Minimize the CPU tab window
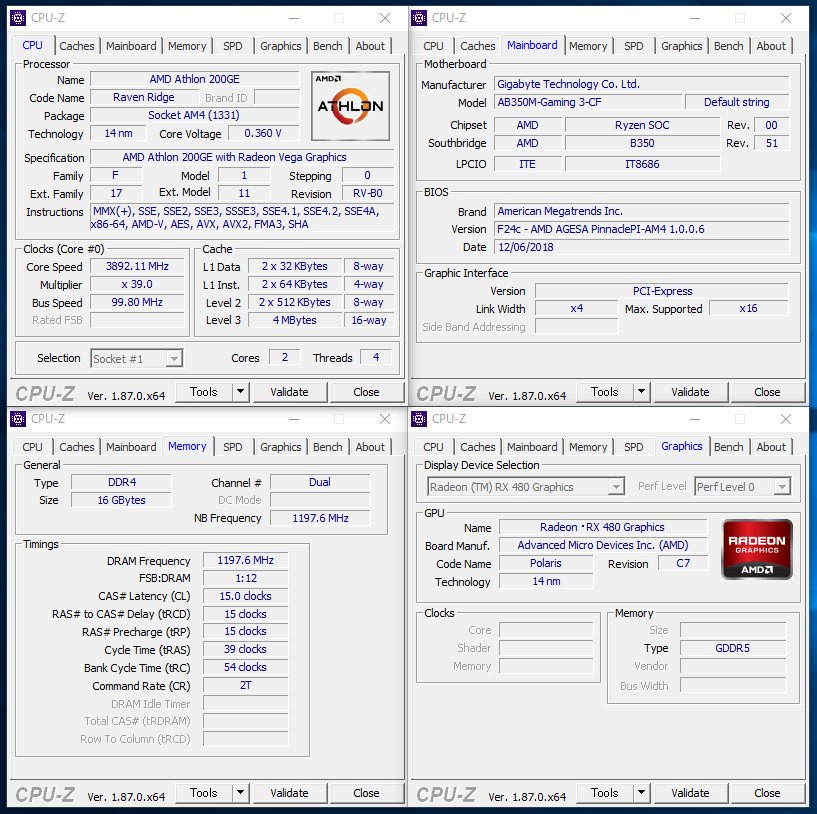 [x=294, y=18]
